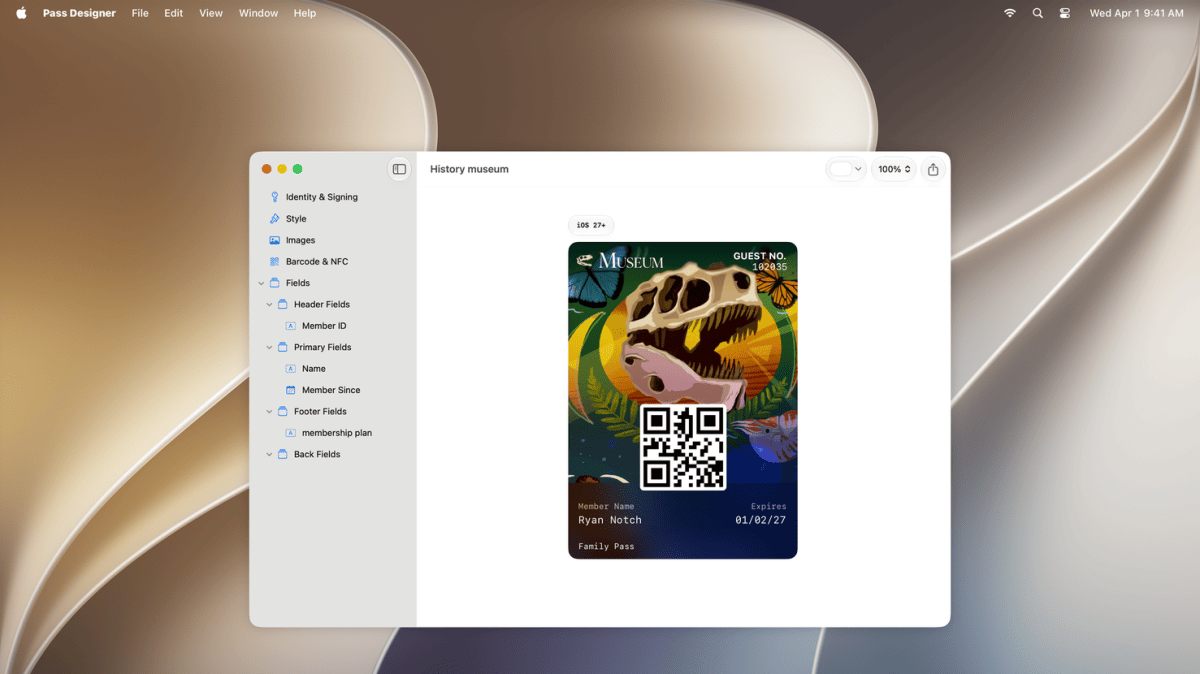Open the Apple menu logo
This screenshot has width=1200, height=674.
(21, 13)
